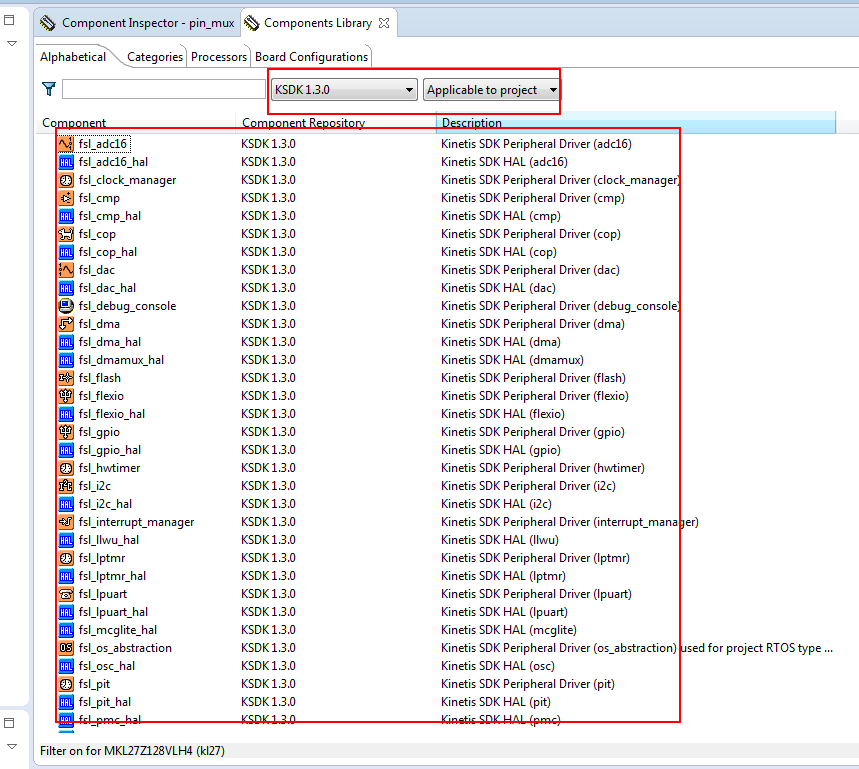Switch to the Processors tab
The image size is (859, 769).
pyautogui.click(x=219, y=57)
